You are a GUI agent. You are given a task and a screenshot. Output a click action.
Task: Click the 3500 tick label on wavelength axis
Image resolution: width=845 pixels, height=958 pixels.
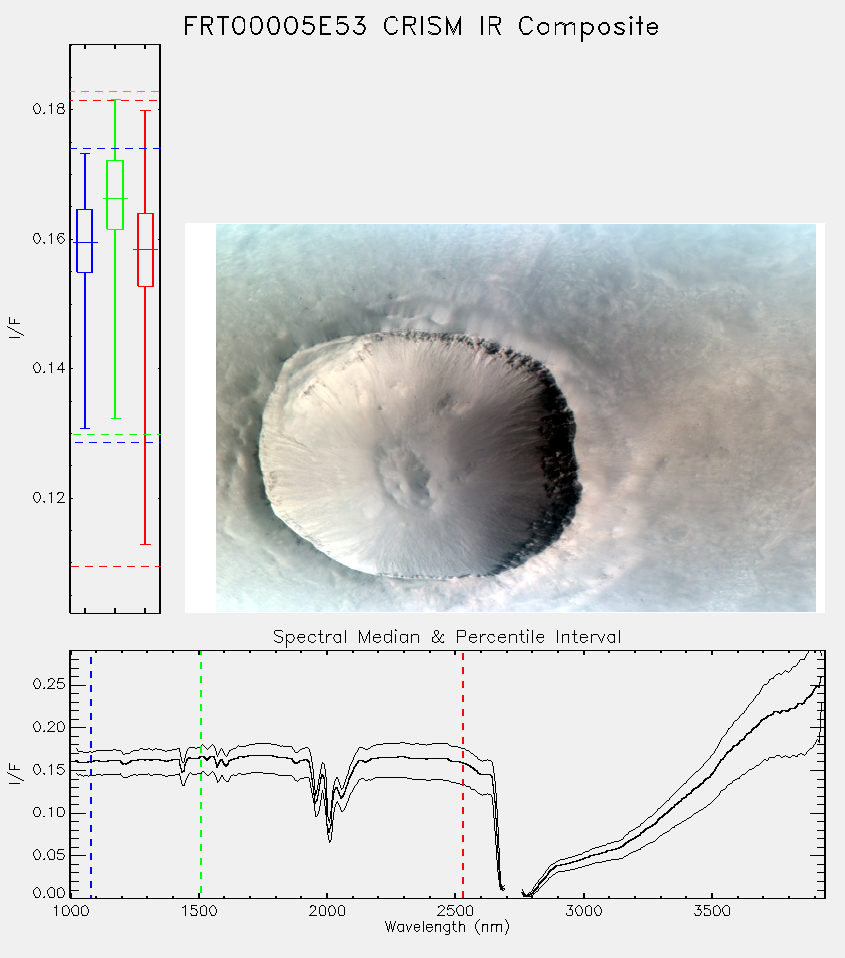pyautogui.click(x=712, y=911)
